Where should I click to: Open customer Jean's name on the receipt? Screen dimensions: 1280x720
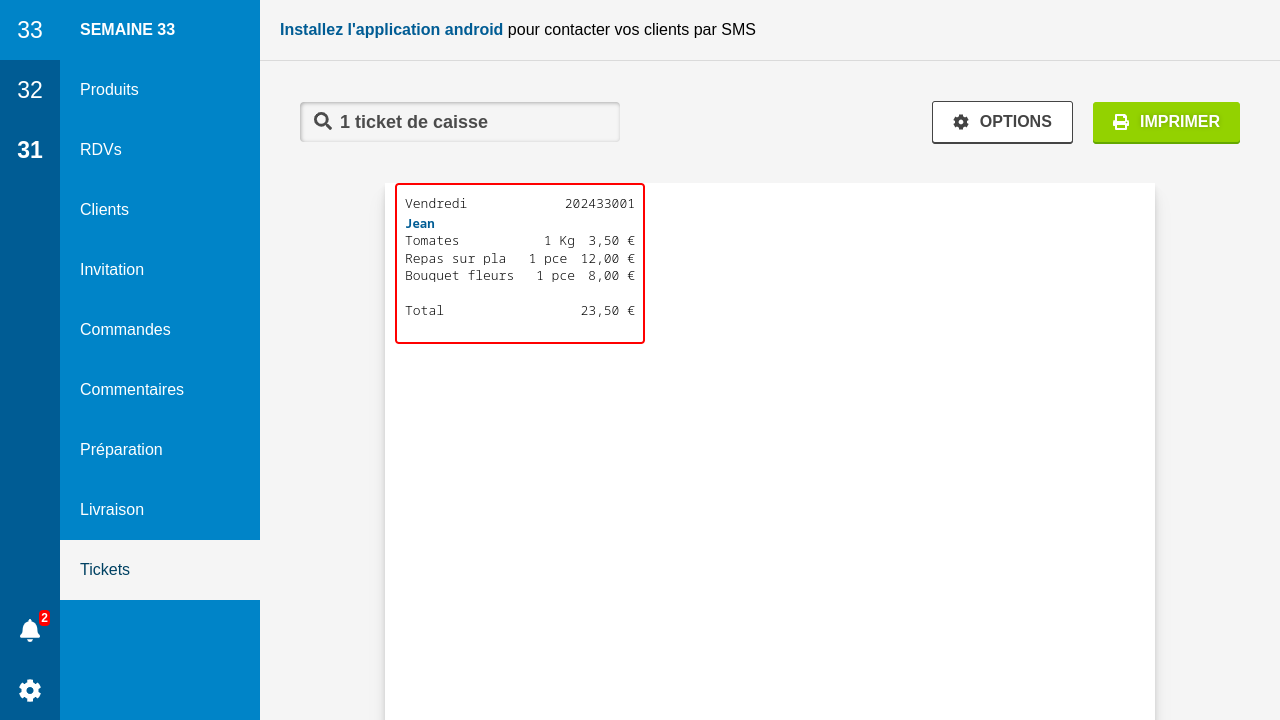tap(420, 223)
